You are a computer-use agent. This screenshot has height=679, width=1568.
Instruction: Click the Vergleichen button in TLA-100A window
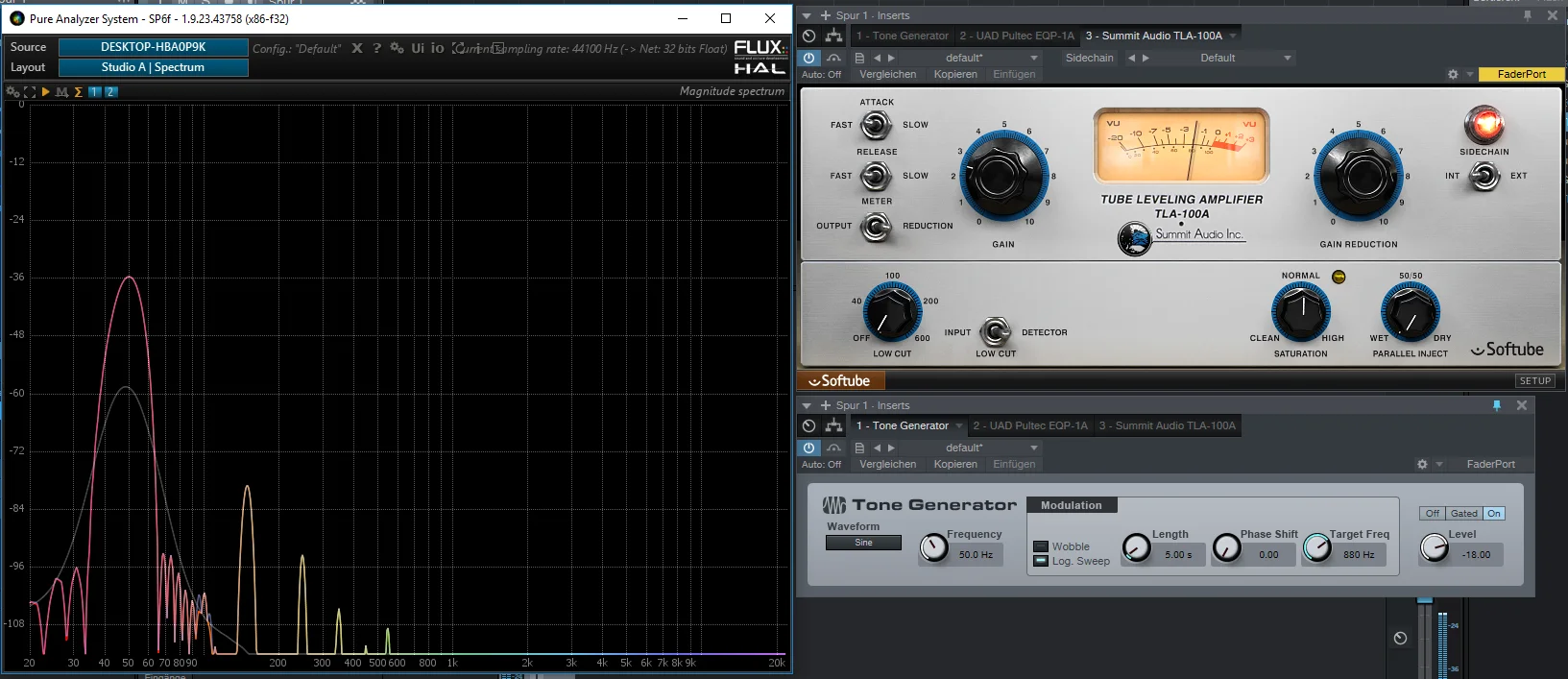click(x=887, y=74)
